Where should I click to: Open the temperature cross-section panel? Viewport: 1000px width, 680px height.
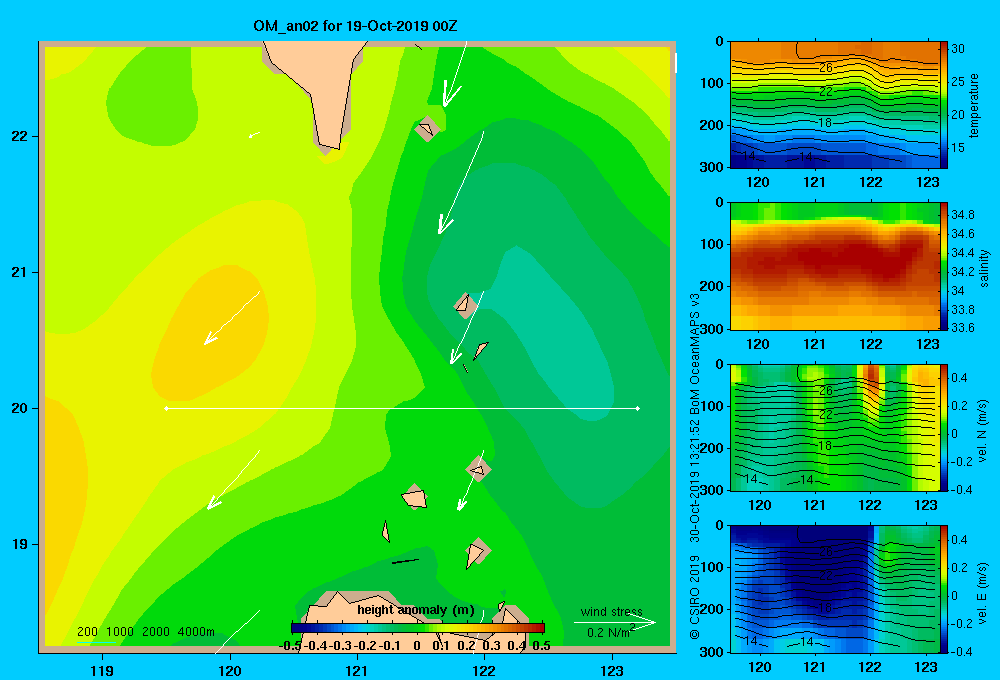834,105
